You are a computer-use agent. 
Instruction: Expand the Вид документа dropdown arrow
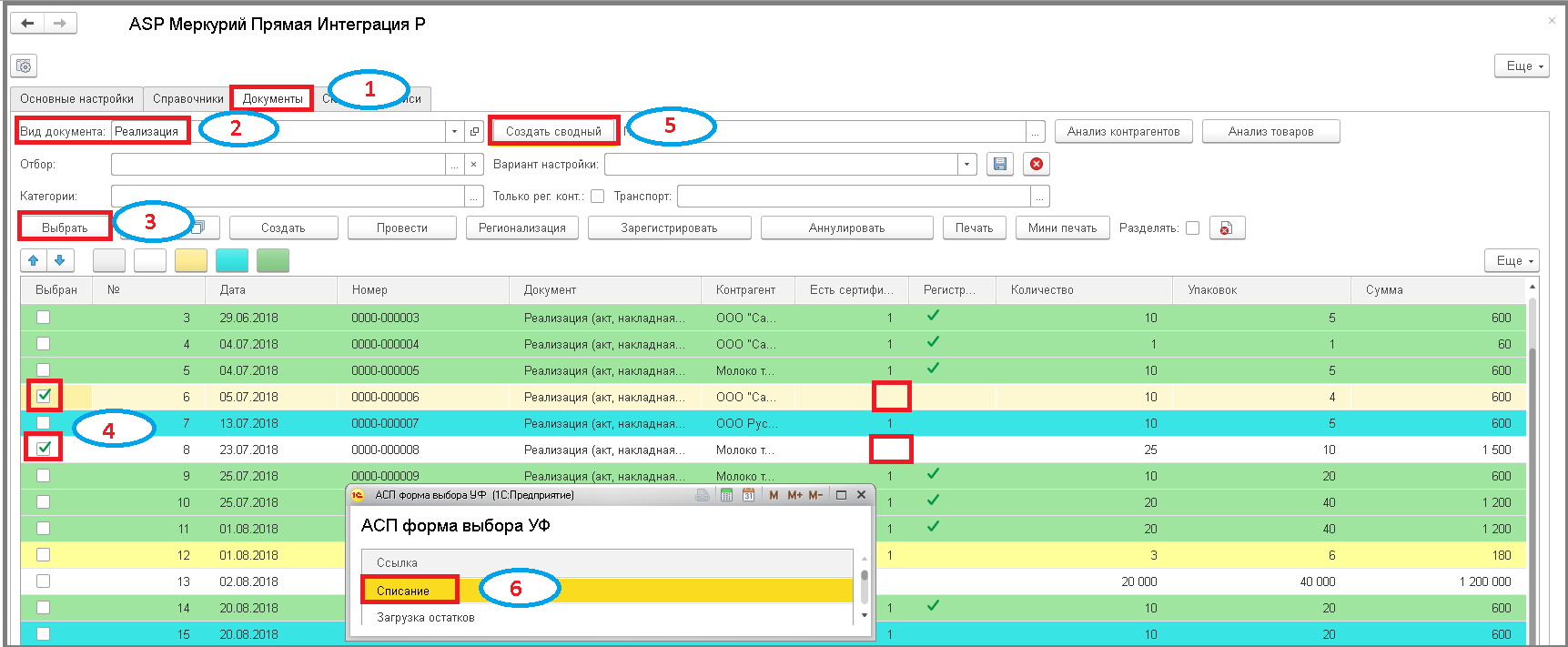454,131
